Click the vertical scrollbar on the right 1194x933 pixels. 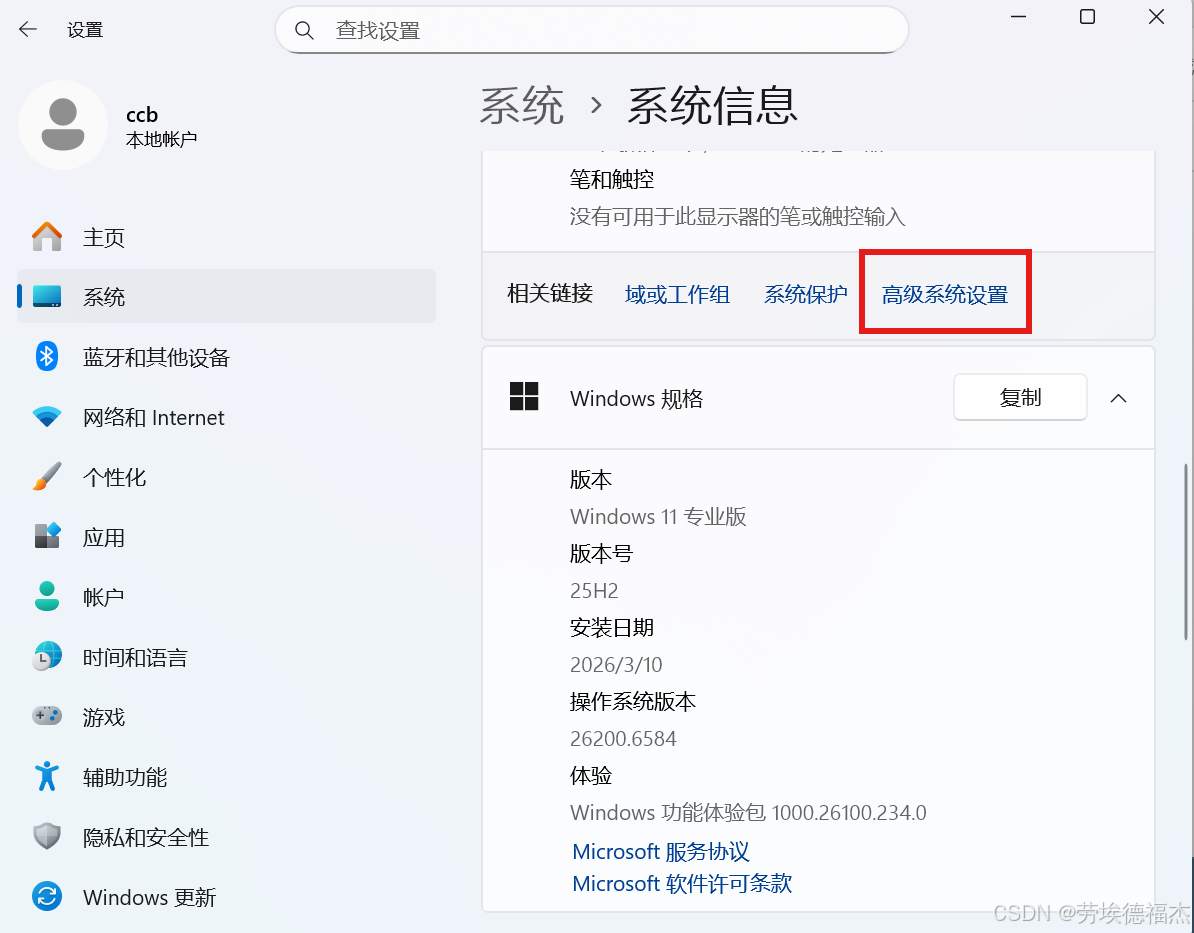pyautogui.click(x=1186, y=551)
